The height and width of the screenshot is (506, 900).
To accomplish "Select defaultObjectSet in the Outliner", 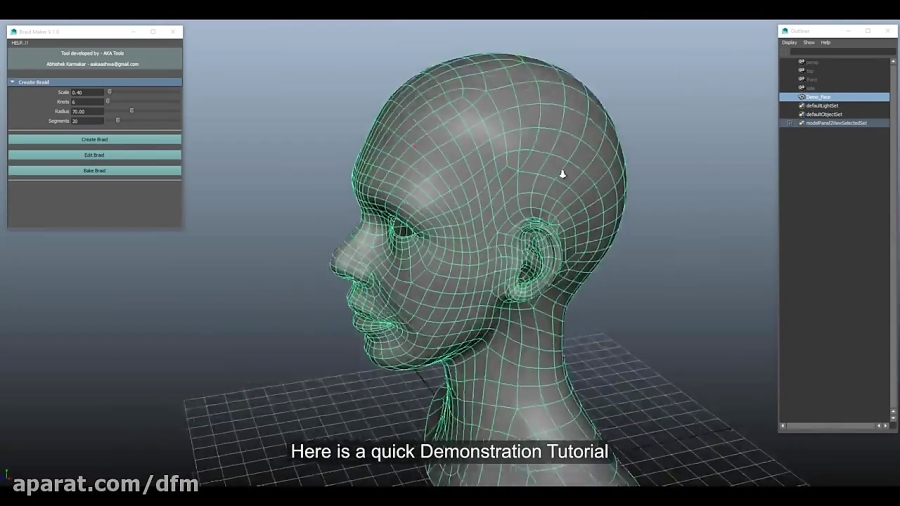I will [824, 114].
